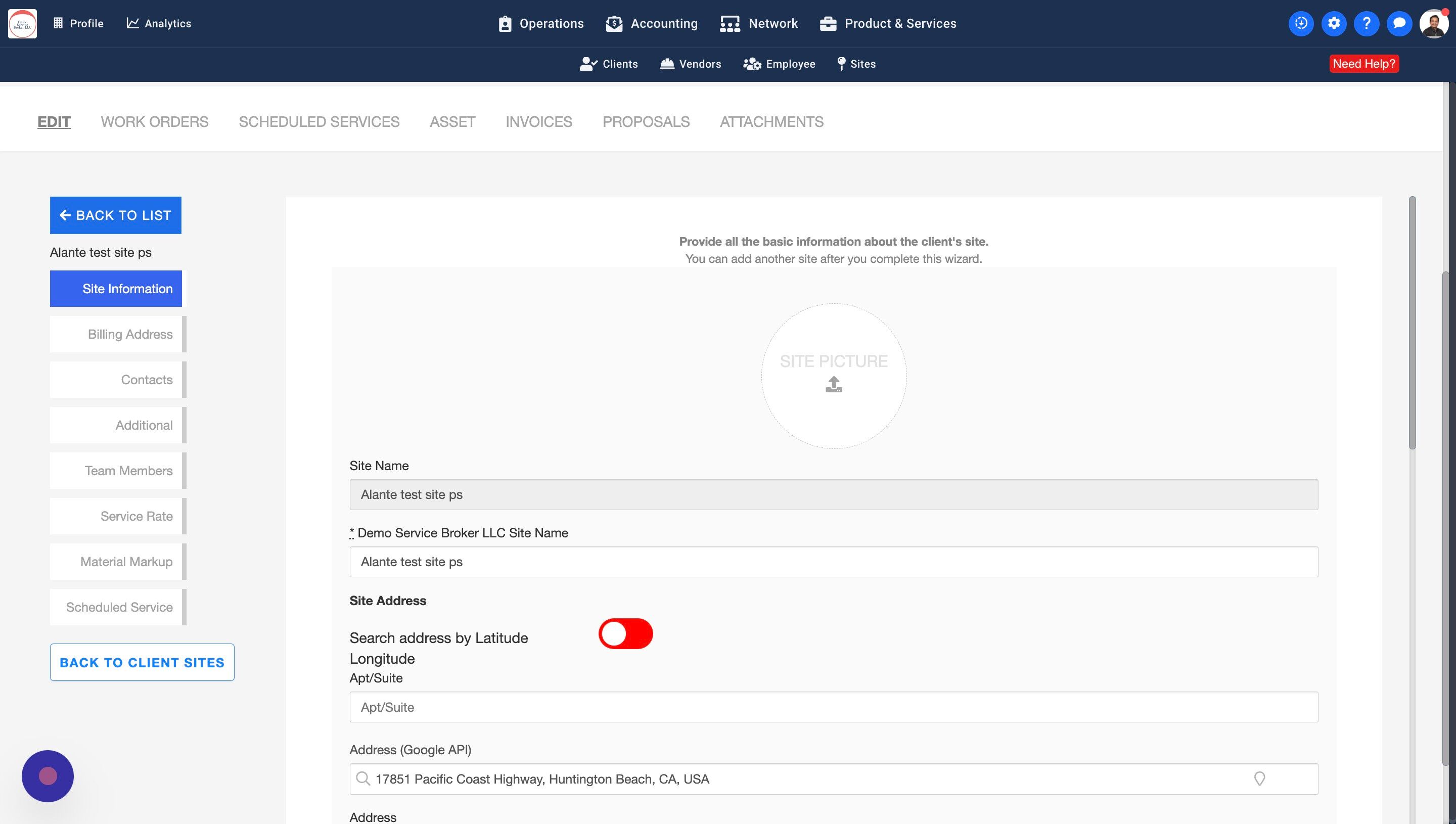Toggle Search address by Latitude Longitude

click(x=625, y=633)
